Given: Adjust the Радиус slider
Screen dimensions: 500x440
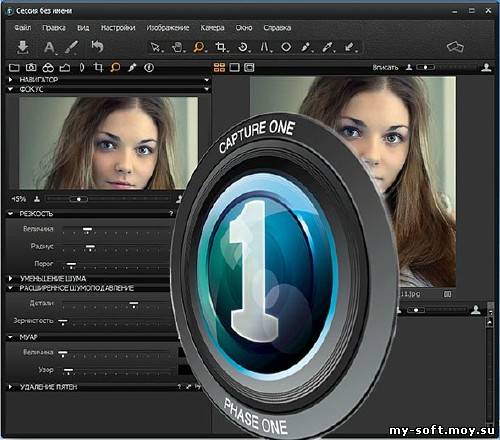Looking at the screenshot, I should (90, 248).
